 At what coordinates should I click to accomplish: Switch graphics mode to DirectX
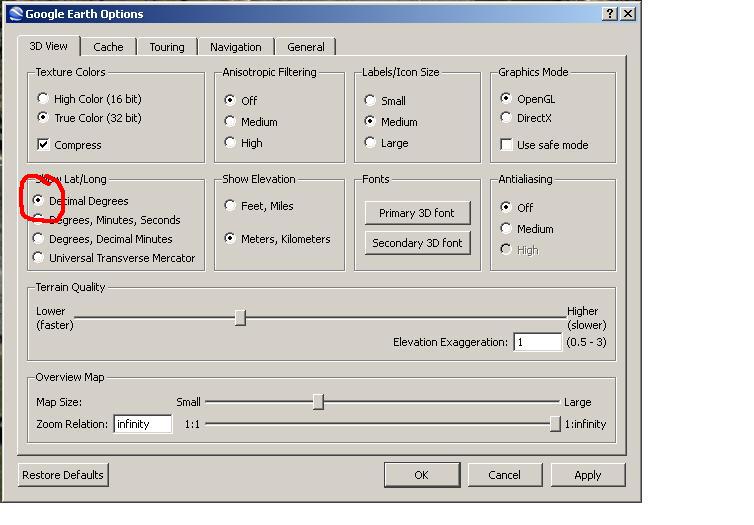coord(507,118)
